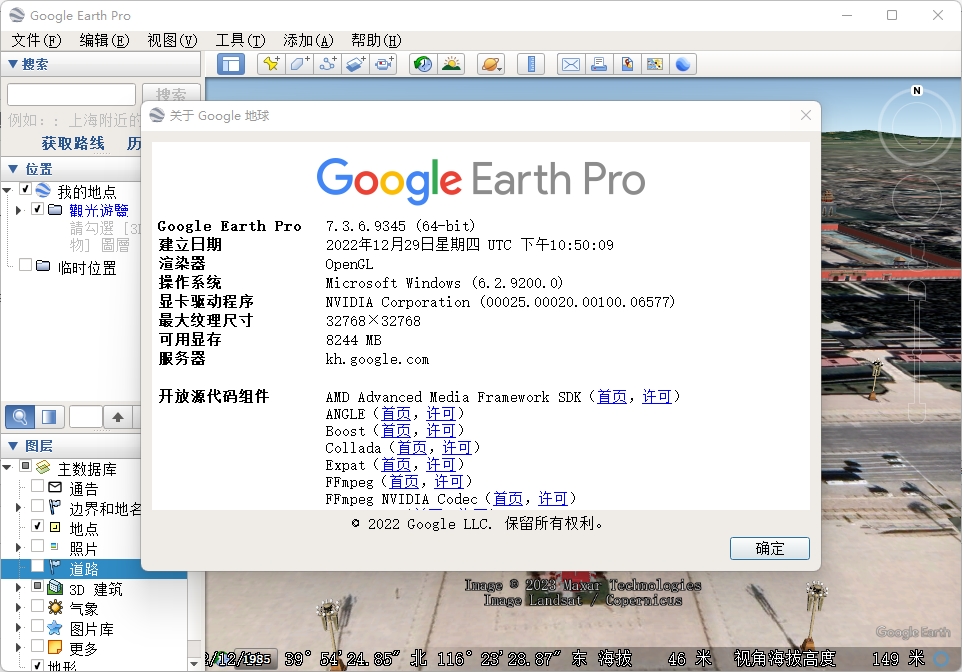This screenshot has height=672, width=962.
Task: Open the 帮助(H) menu
Action: tap(375, 40)
